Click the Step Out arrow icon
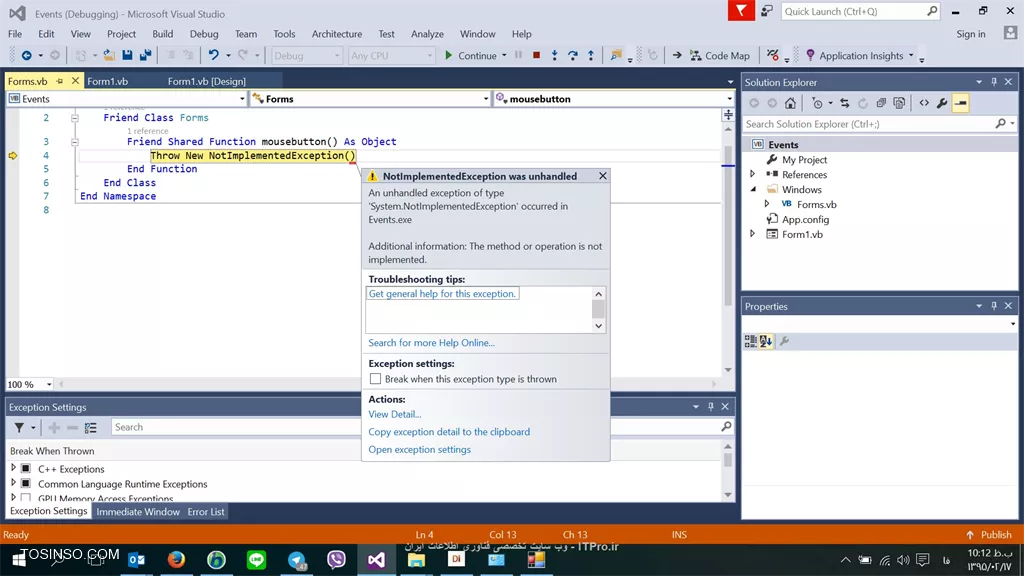1024x576 pixels. click(591, 56)
